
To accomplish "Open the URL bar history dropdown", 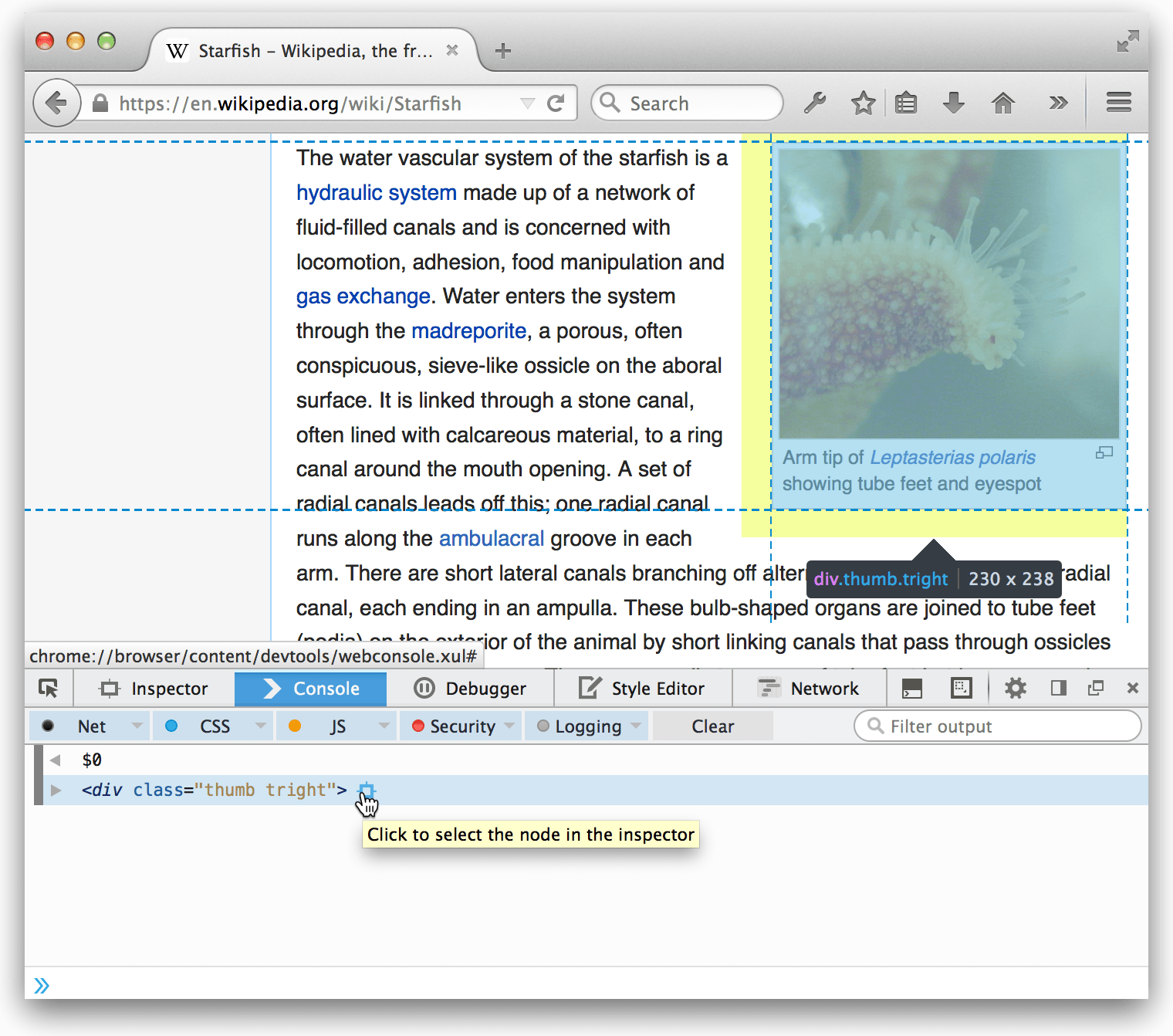I will (x=528, y=103).
